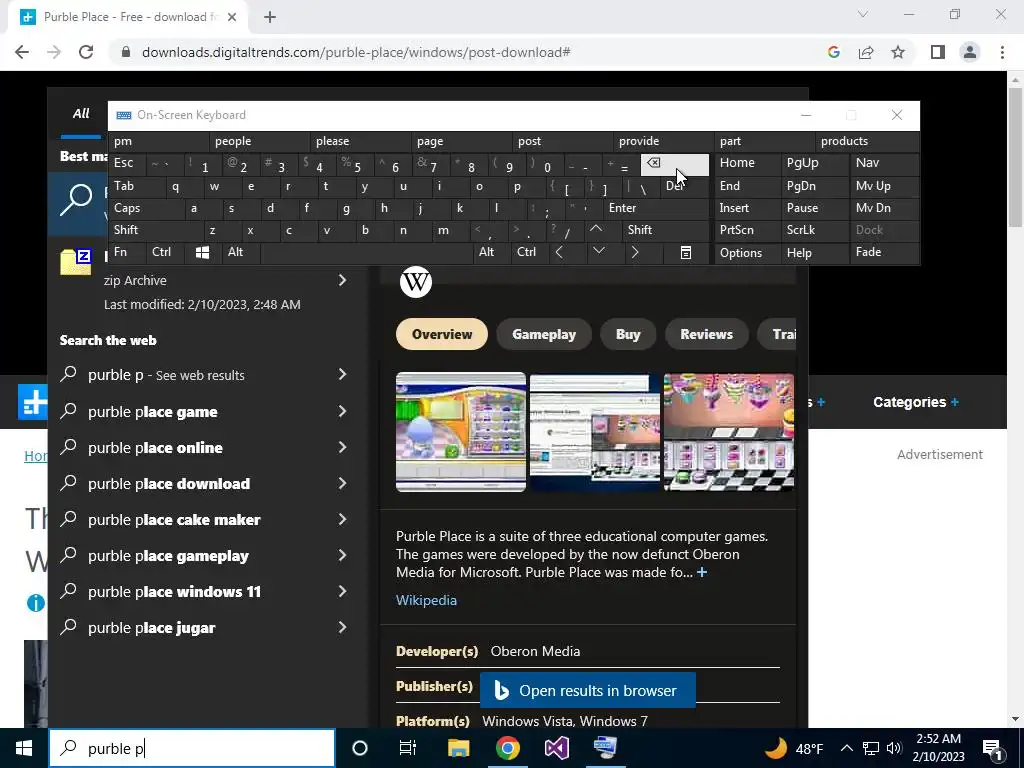Open Visual Studio from taskbar

[556, 748]
